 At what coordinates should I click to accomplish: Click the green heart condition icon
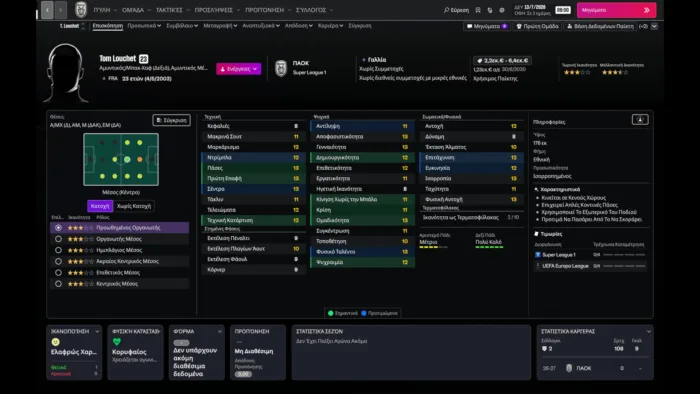[117, 342]
